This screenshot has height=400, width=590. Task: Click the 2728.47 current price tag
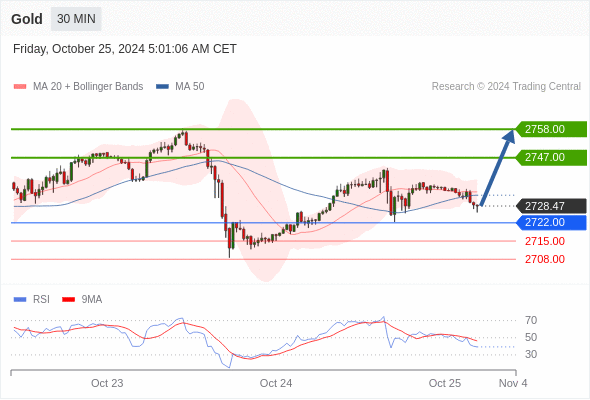click(x=551, y=206)
